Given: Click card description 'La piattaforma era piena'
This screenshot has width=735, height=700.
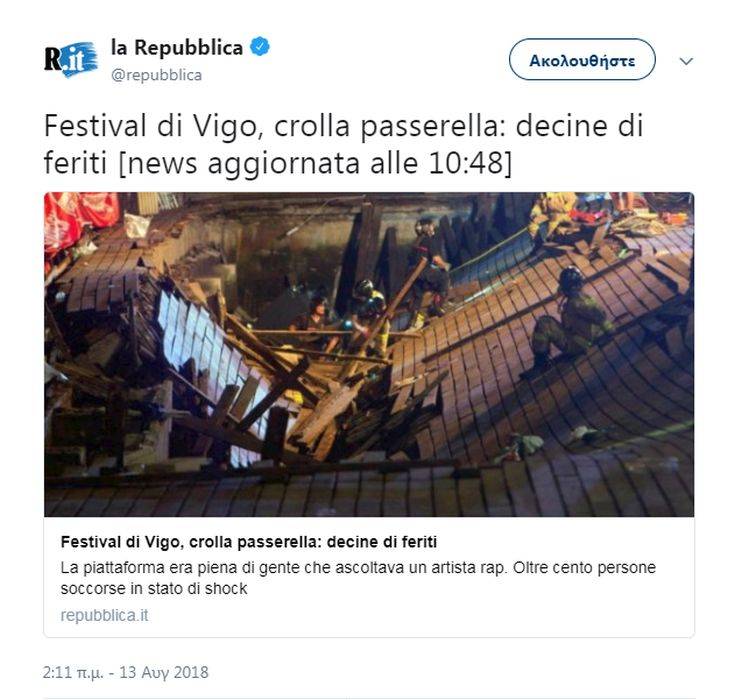Looking at the screenshot, I should tap(358, 568).
